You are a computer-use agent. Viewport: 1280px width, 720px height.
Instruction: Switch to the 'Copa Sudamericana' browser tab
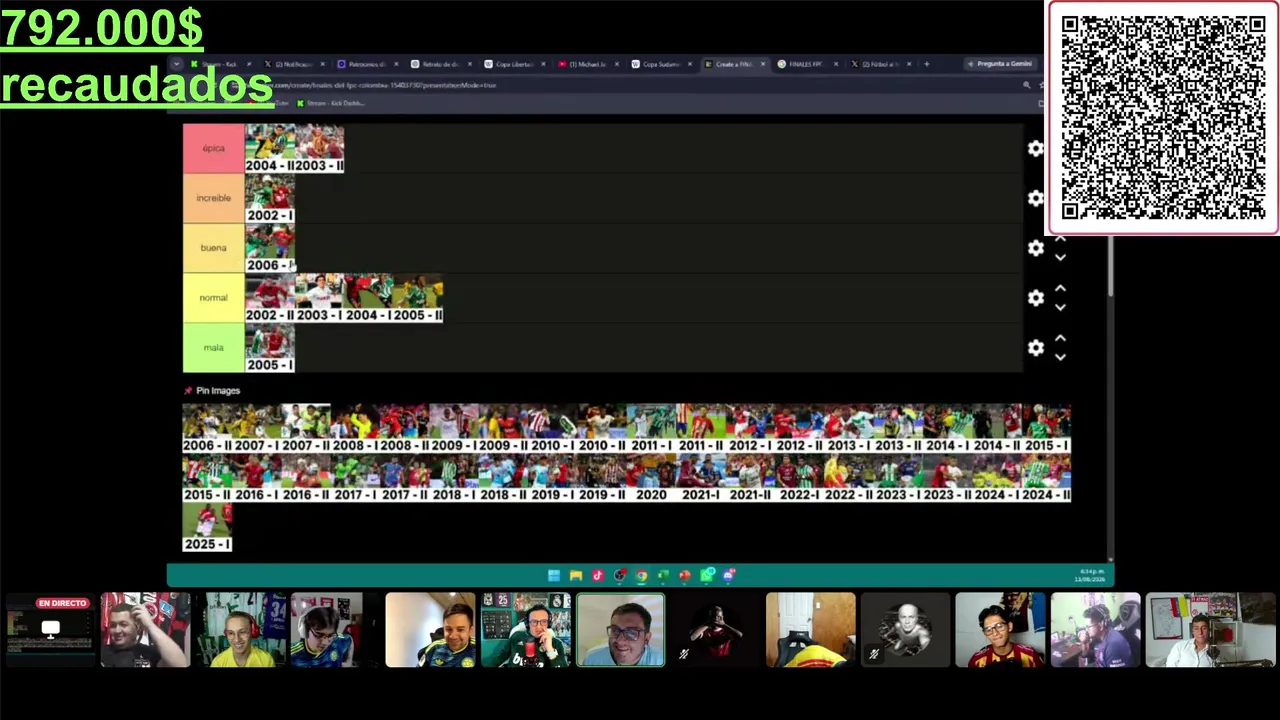(661, 64)
